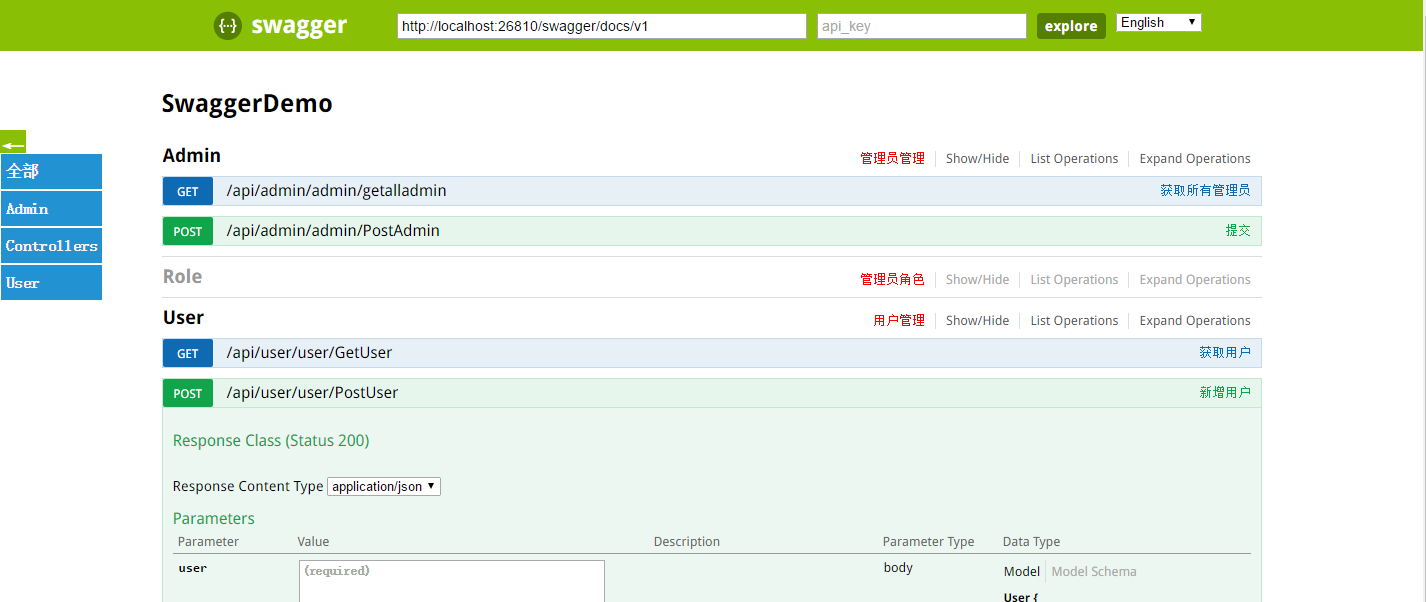
Task: Click Show/Hide for Role section
Action: click(x=978, y=279)
